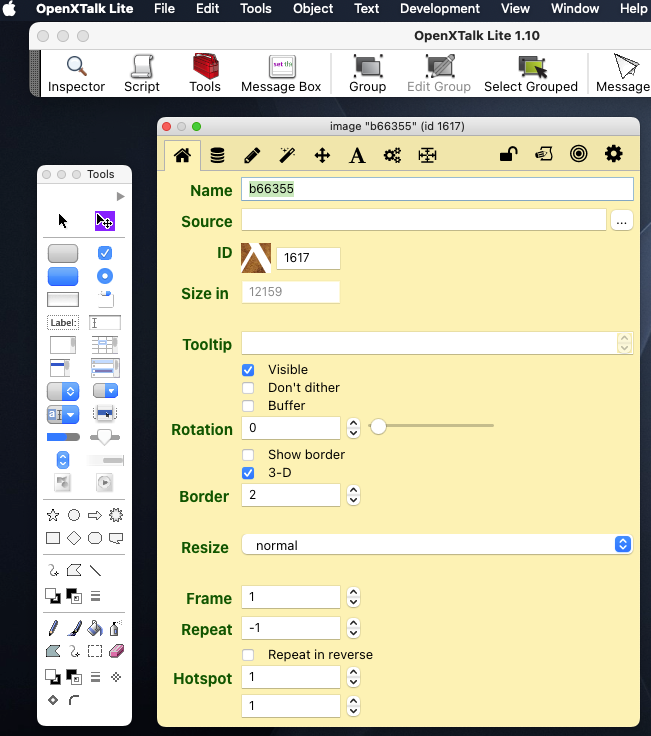Viewport: 651px width, 736px height.
Task: Click the ID field showing 1617
Action: point(308,258)
